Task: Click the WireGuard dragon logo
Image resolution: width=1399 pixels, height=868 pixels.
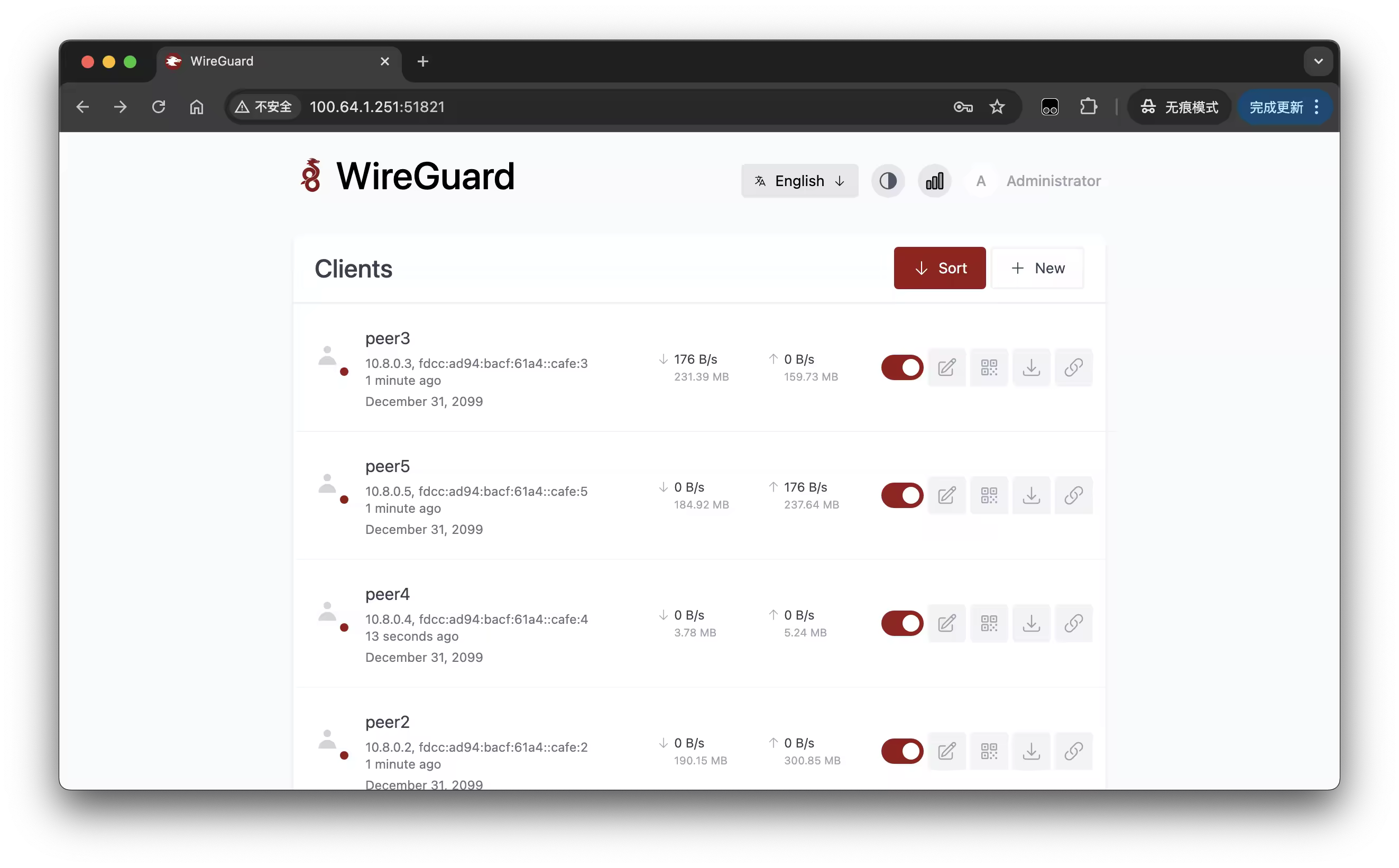Action: click(311, 176)
